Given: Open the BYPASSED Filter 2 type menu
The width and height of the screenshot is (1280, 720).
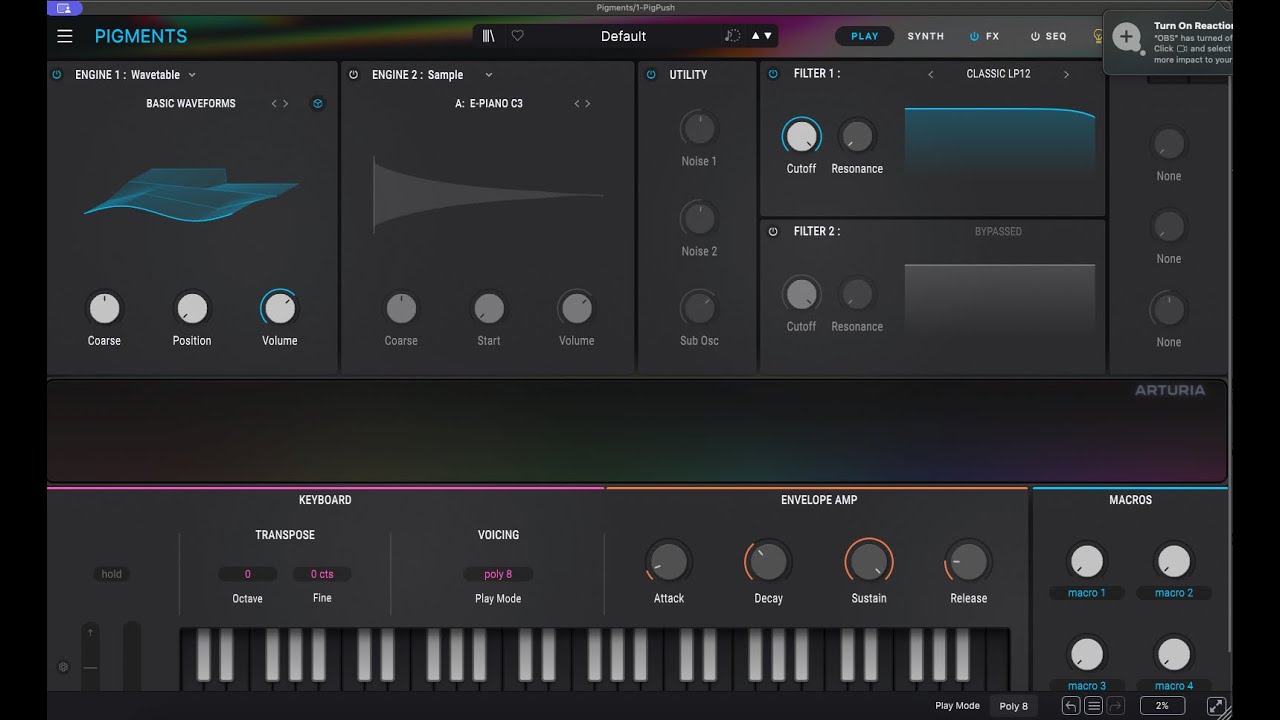Looking at the screenshot, I should 998,231.
